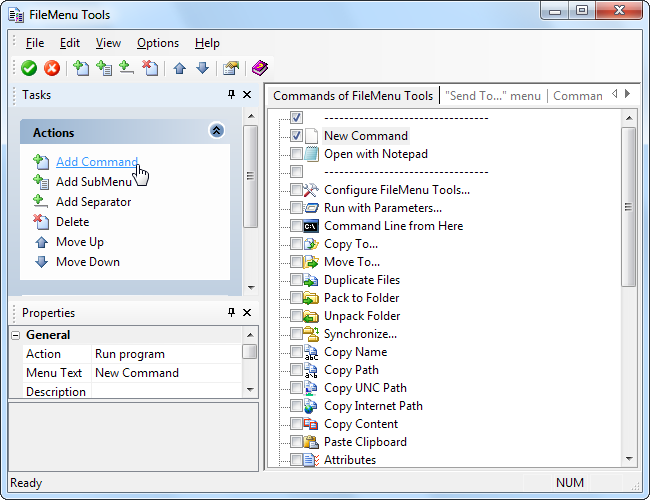Enable the Copy Name checkbox
650x500 pixels.
tap(296, 352)
